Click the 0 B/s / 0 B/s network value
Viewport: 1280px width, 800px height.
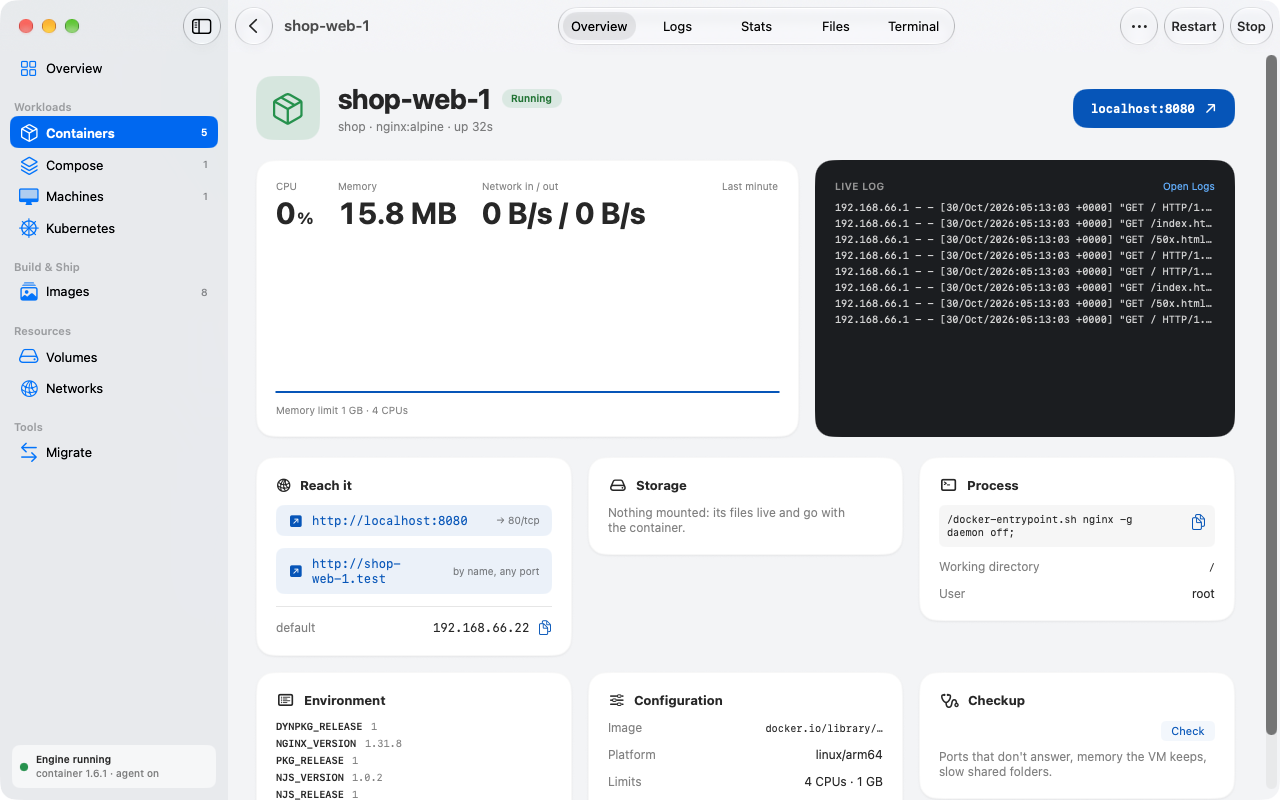coord(564,214)
